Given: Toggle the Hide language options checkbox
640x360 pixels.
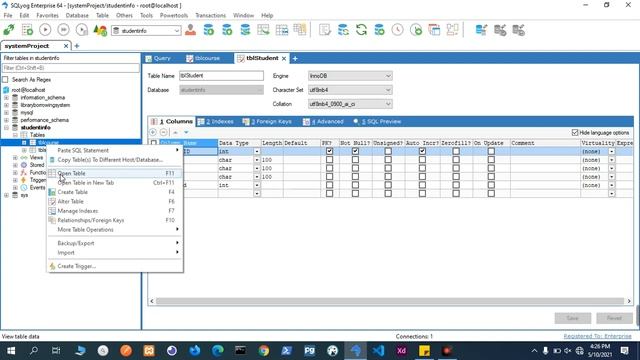Looking at the screenshot, I should coord(575,133).
